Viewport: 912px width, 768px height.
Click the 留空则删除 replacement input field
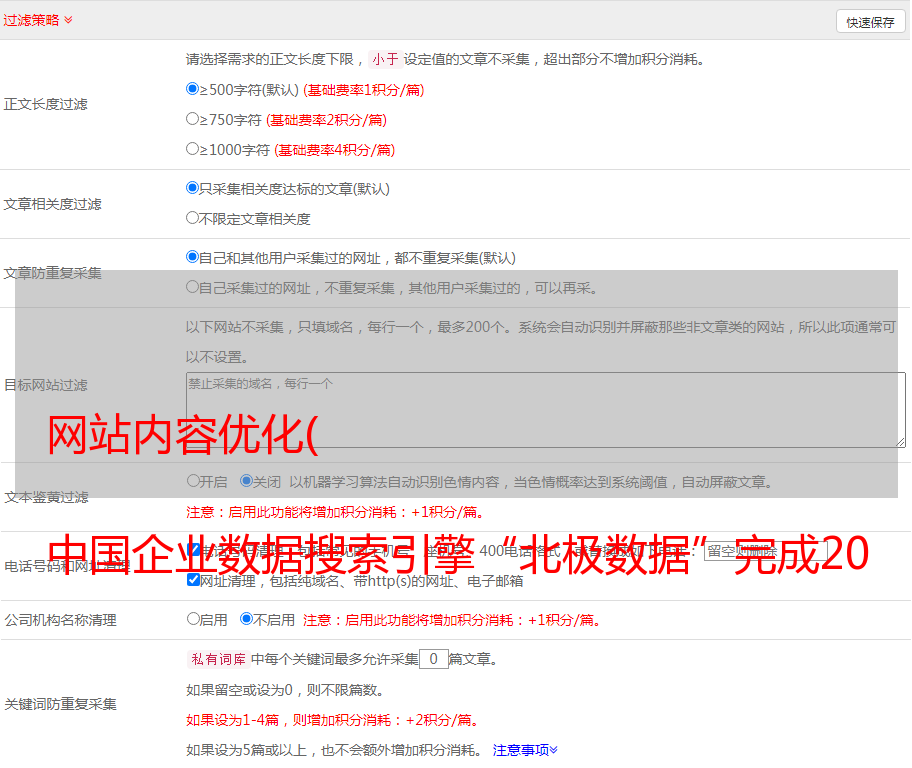(x=740, y=551)
